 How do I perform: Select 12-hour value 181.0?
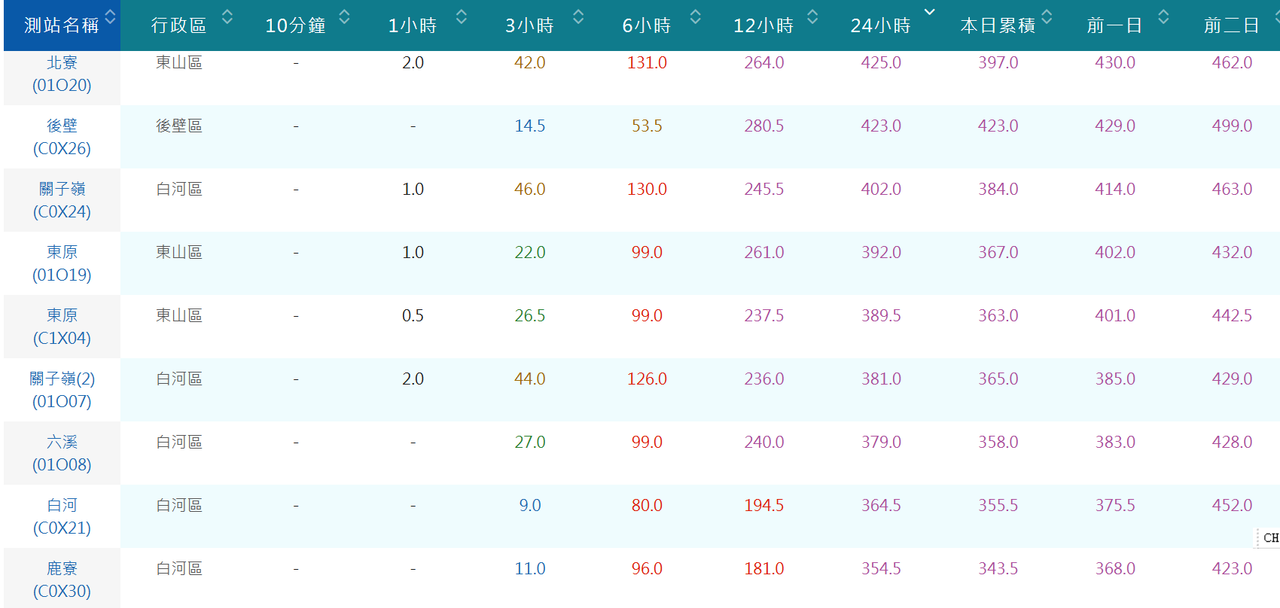pyautogui.click(x=764, y=568)
